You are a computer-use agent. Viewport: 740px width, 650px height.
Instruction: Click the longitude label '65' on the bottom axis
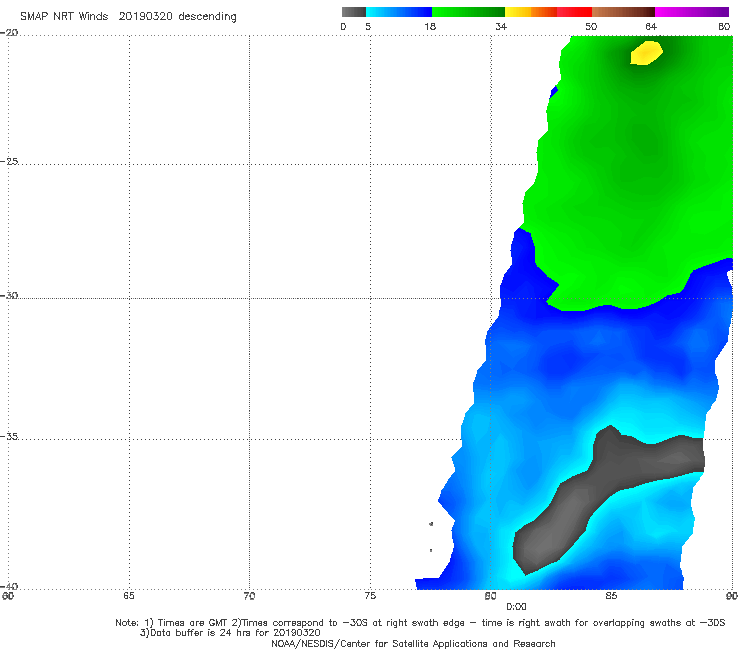pos(129,596)
